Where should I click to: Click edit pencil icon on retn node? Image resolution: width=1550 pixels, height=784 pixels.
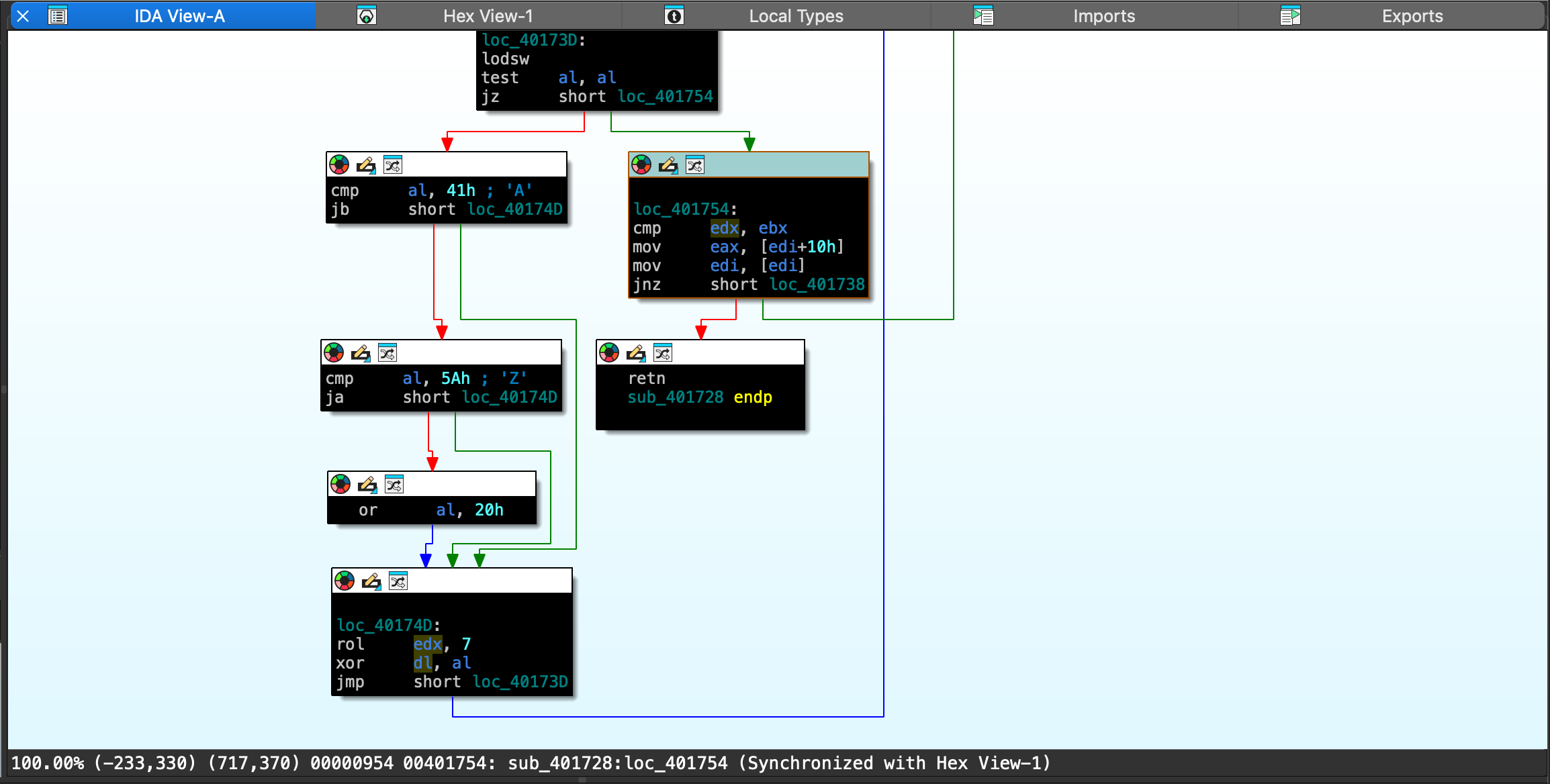[x=636, y=352]
